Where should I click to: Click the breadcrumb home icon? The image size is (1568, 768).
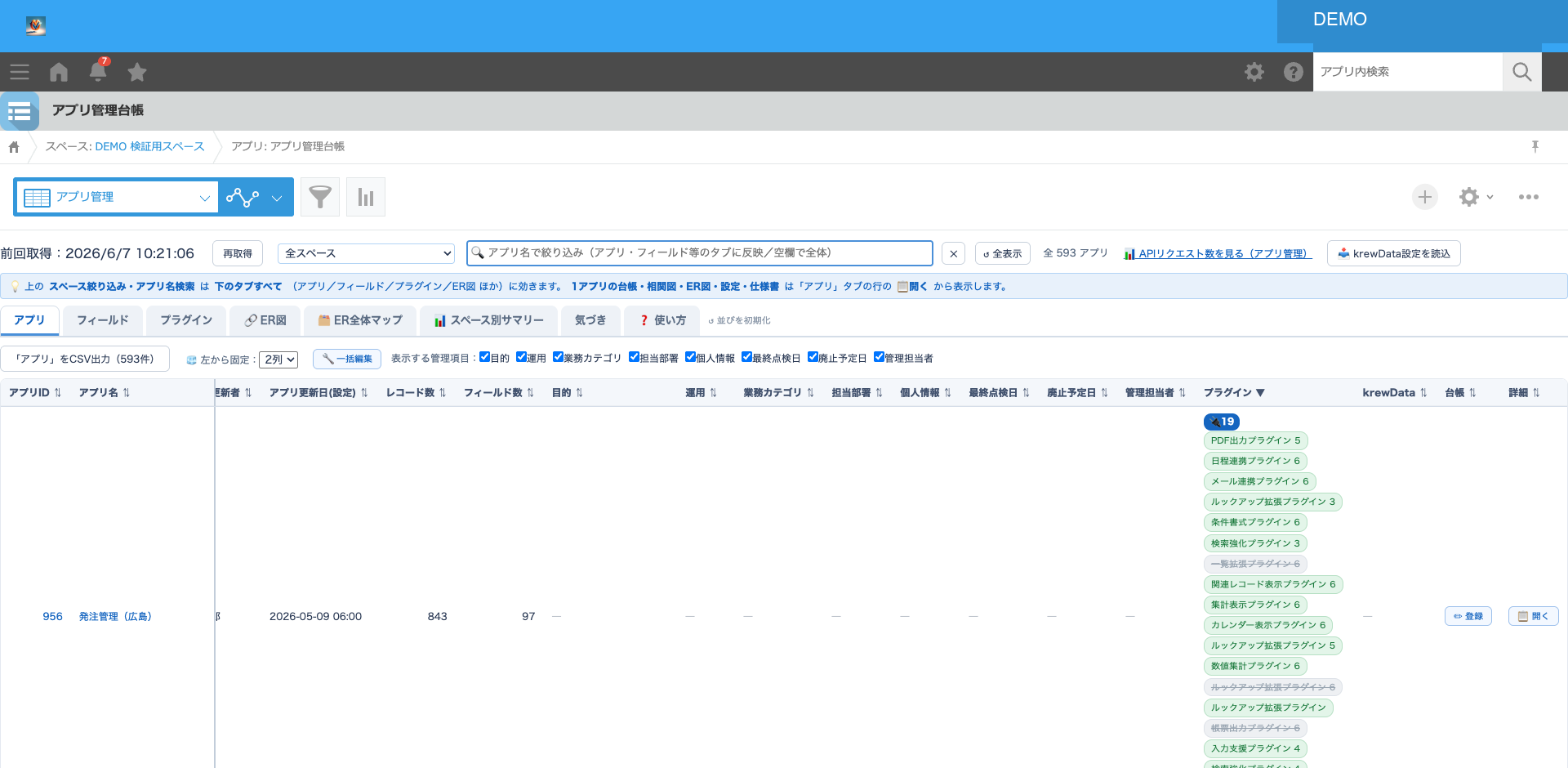(14, 147)
